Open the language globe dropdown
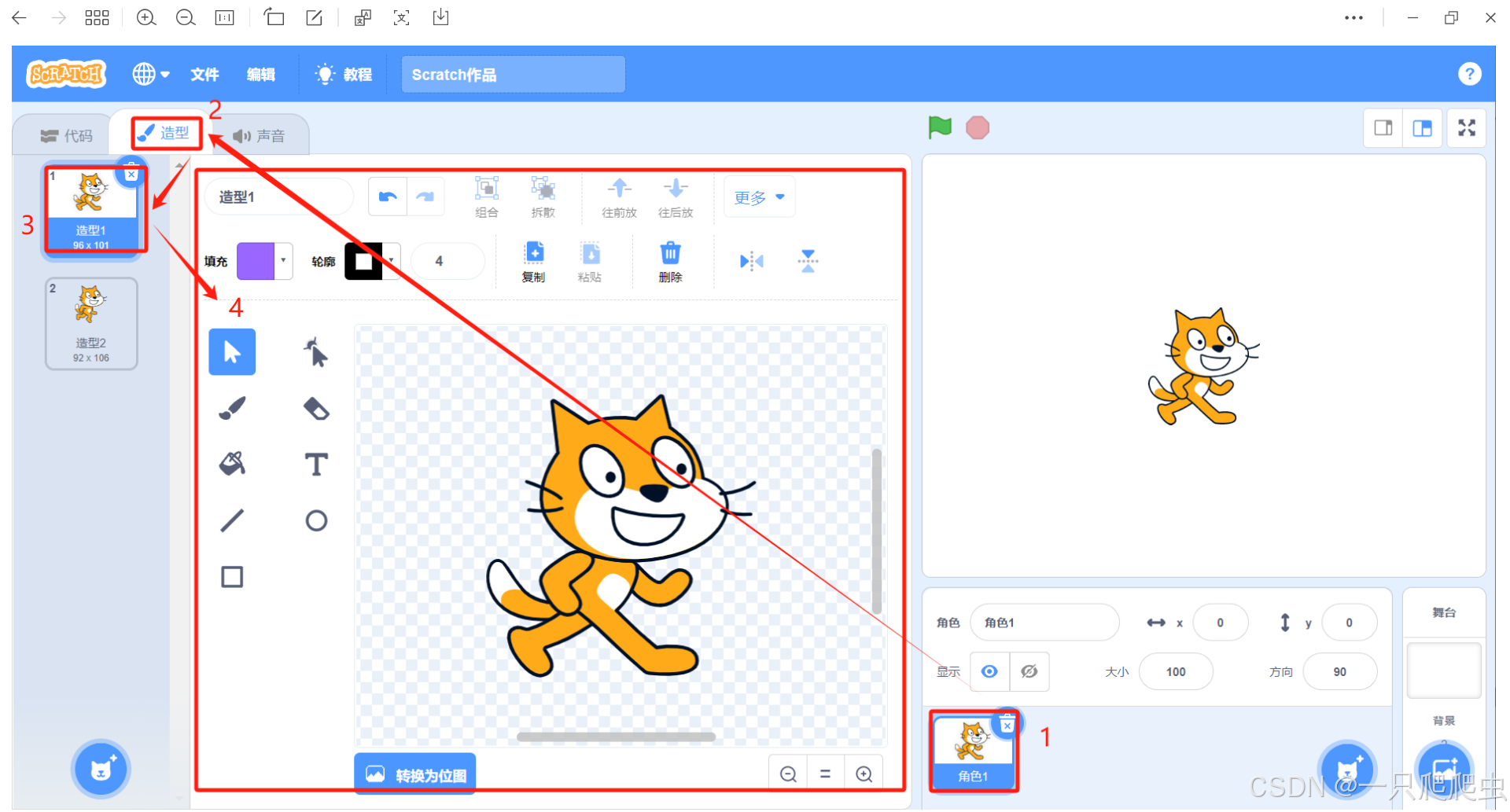1510x812 pixels. pyautogui.click(x=151, y=74)
